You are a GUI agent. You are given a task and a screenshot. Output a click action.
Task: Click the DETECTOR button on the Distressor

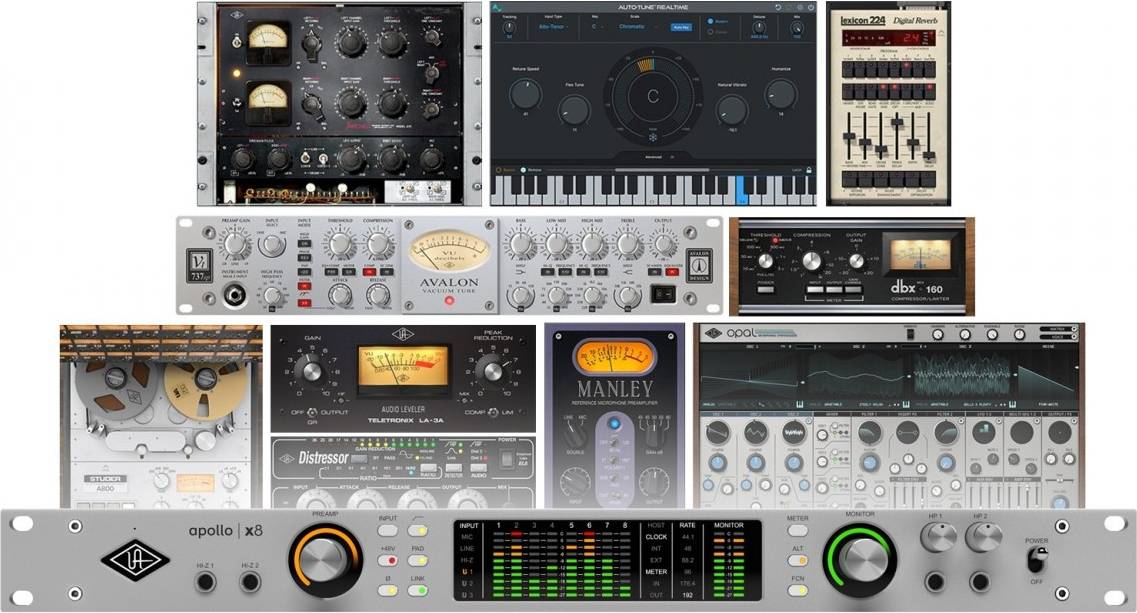pyautogui.click(x=453, y=469)
